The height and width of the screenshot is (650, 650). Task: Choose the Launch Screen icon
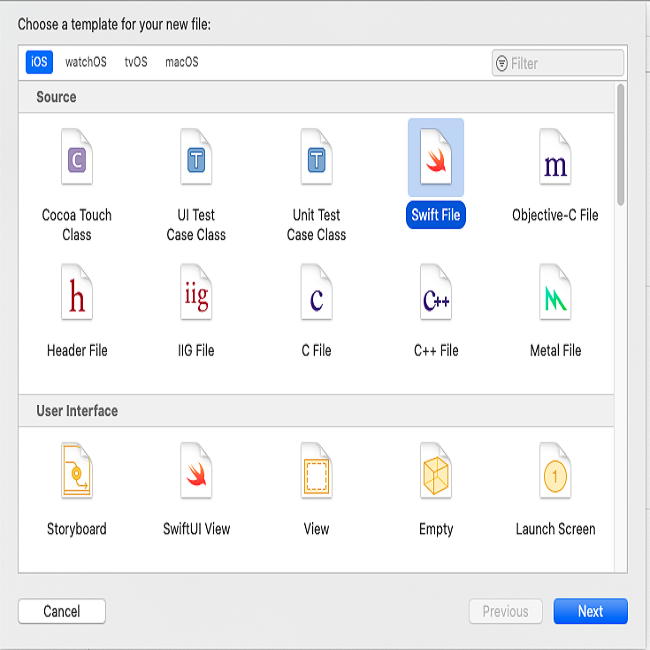(x=555, y=471)
